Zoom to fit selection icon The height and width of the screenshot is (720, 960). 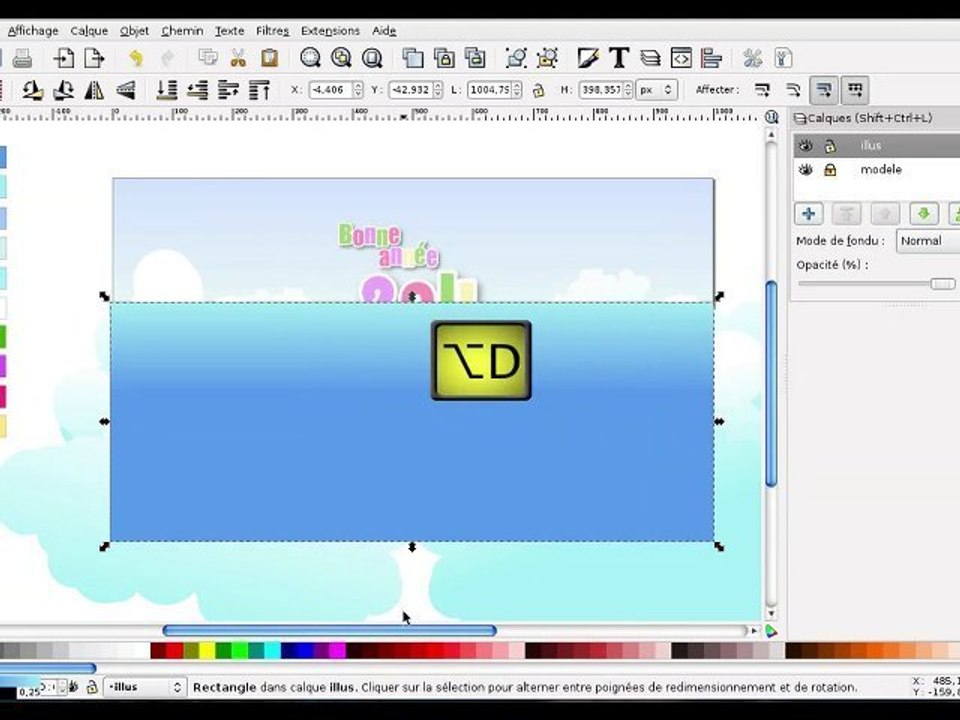[311, 58]
